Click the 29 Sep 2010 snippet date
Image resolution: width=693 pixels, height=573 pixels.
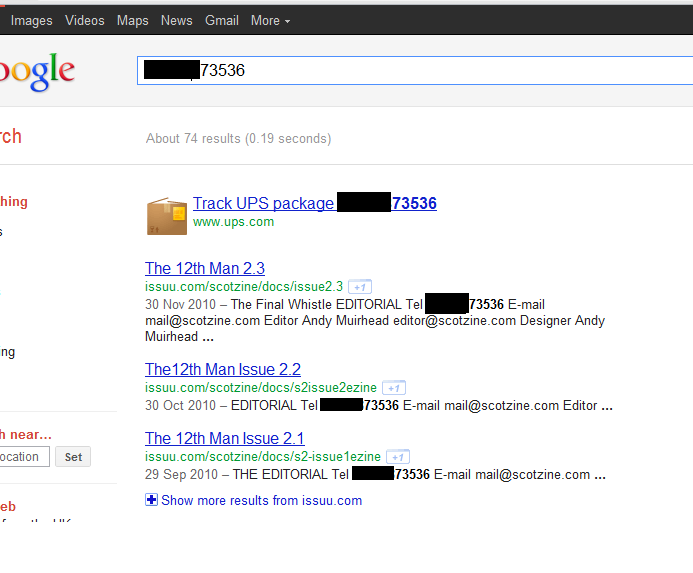tap(181, 474)
